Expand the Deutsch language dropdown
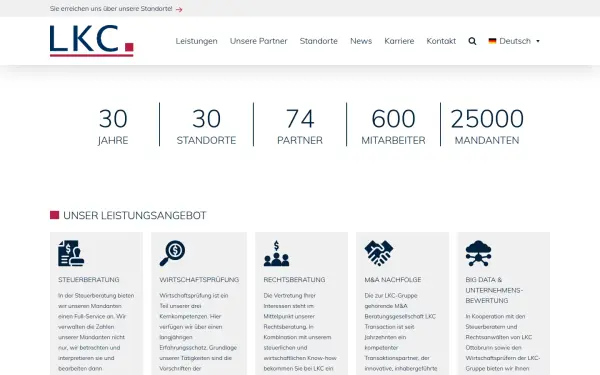The image size is (600, 375). coord(514,41)
